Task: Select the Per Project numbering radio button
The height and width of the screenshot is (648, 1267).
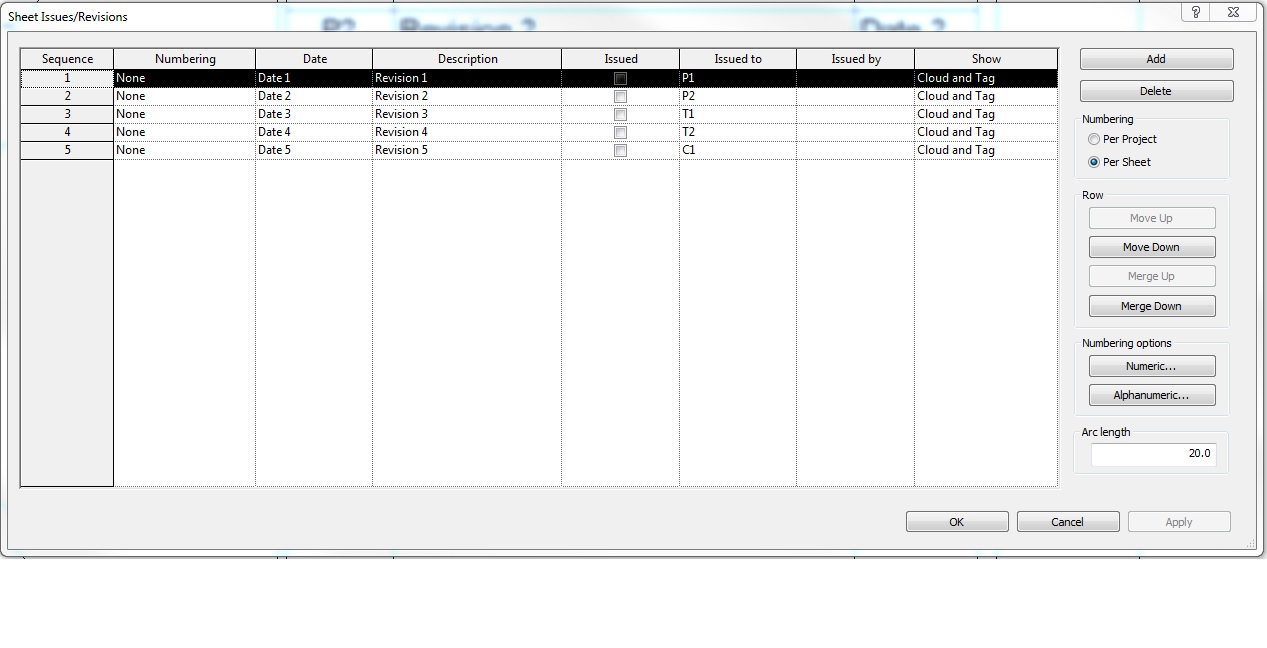Action: click(1095, 139)
